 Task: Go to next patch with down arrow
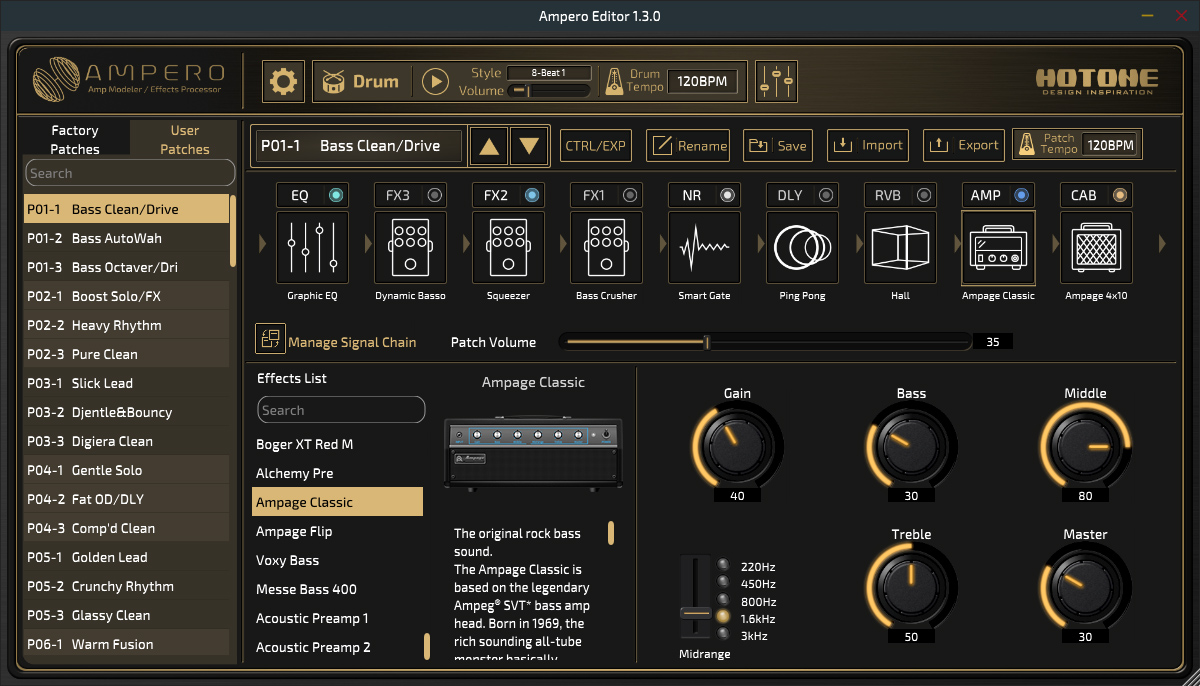[x=530, y=146]
